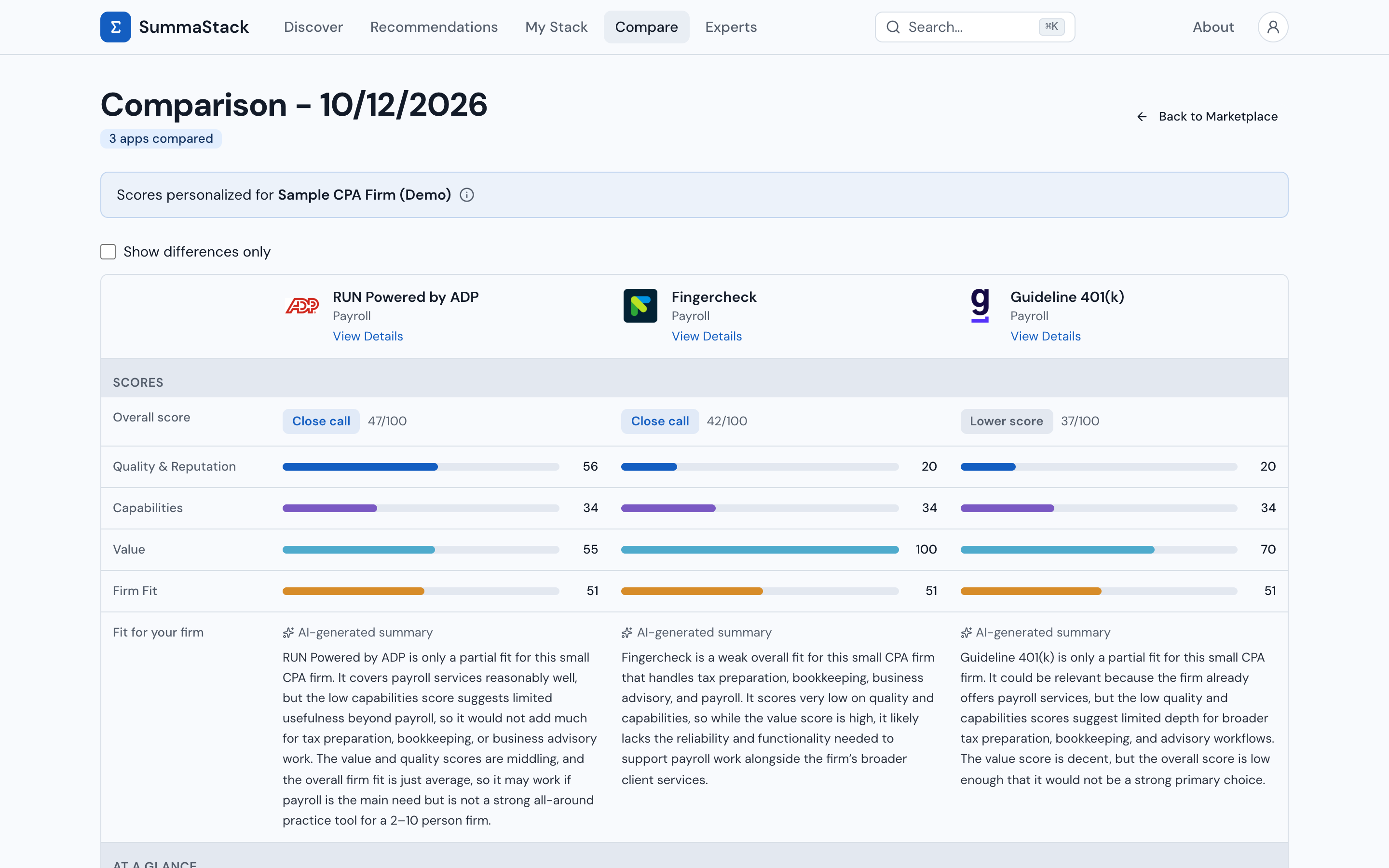Click the 47/100 overall score
This screenshot has height=868, width=1389.
tap(387, 421)
